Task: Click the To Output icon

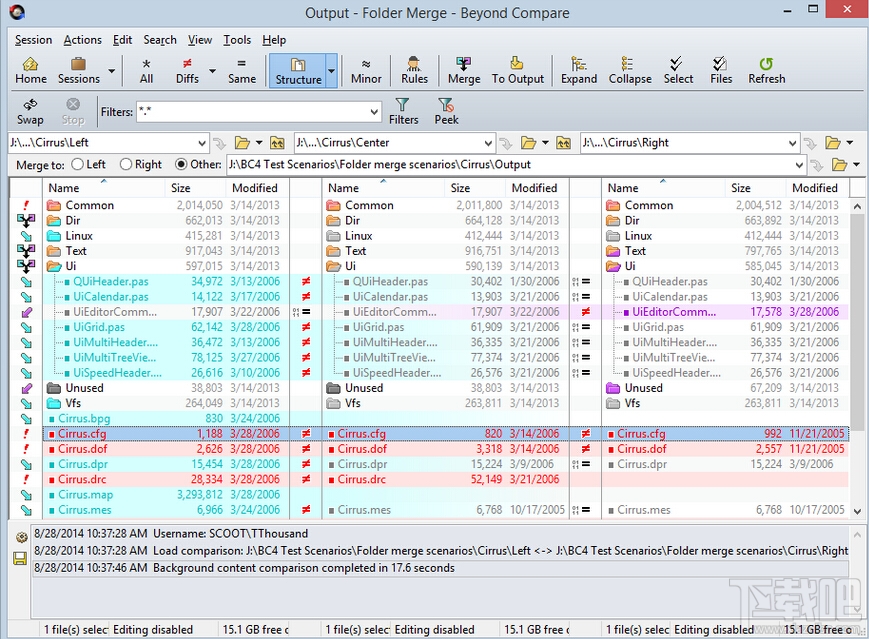Action: click(518, 70)
